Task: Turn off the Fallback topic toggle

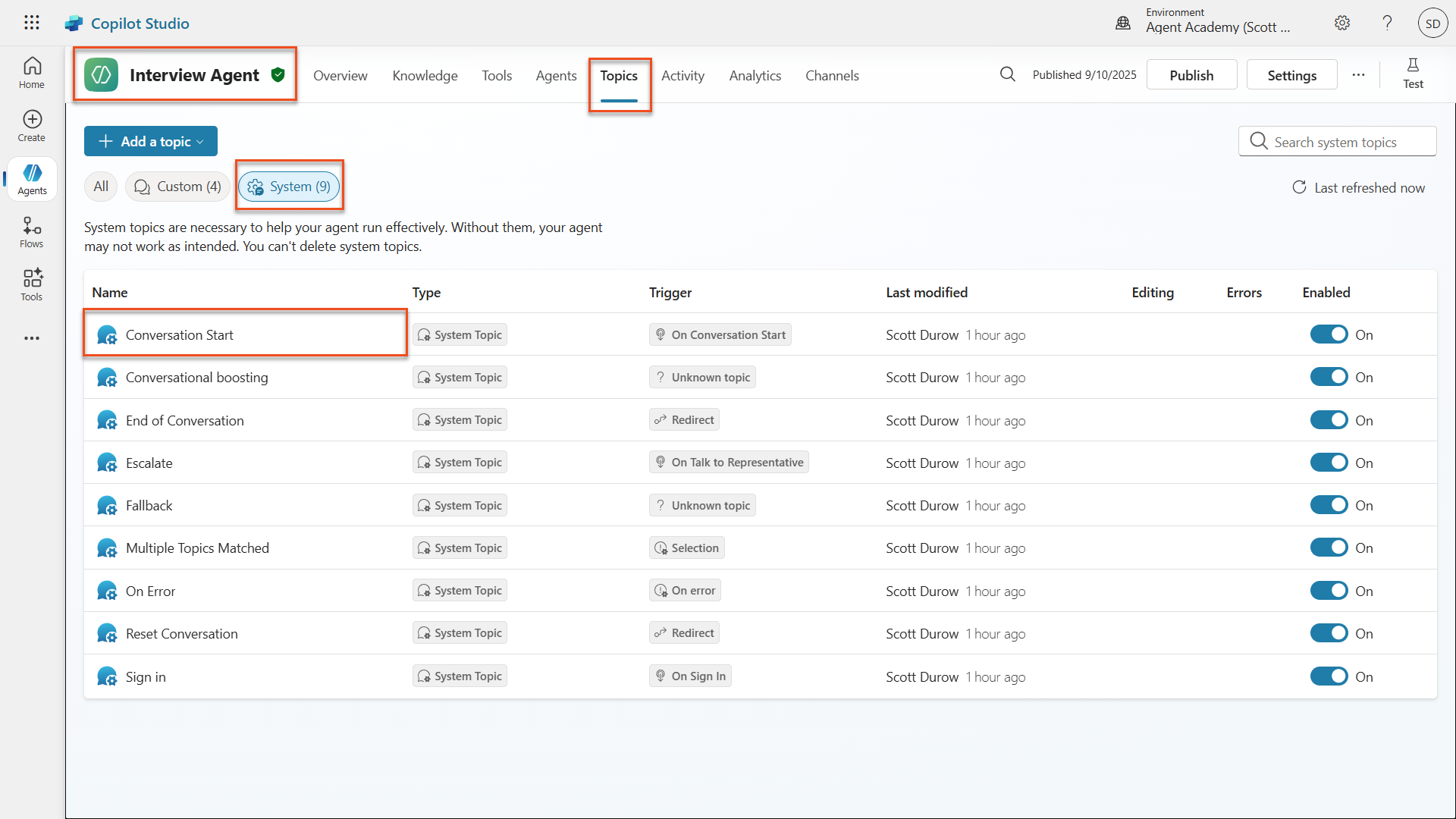Action: (1329, 505)
